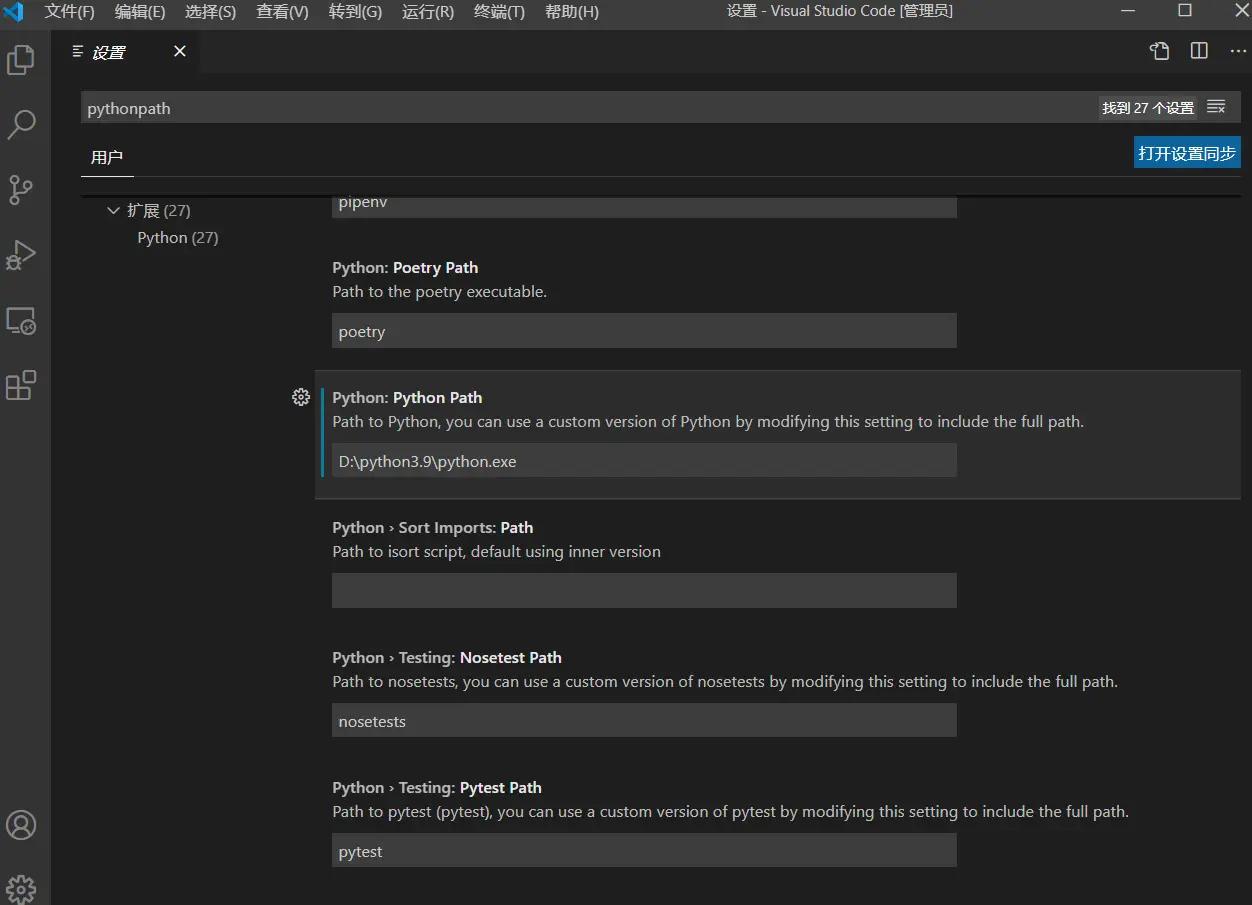1252x905 pixels.
Task: Click the Python: Python Path heading
Action: coord(407,397)
